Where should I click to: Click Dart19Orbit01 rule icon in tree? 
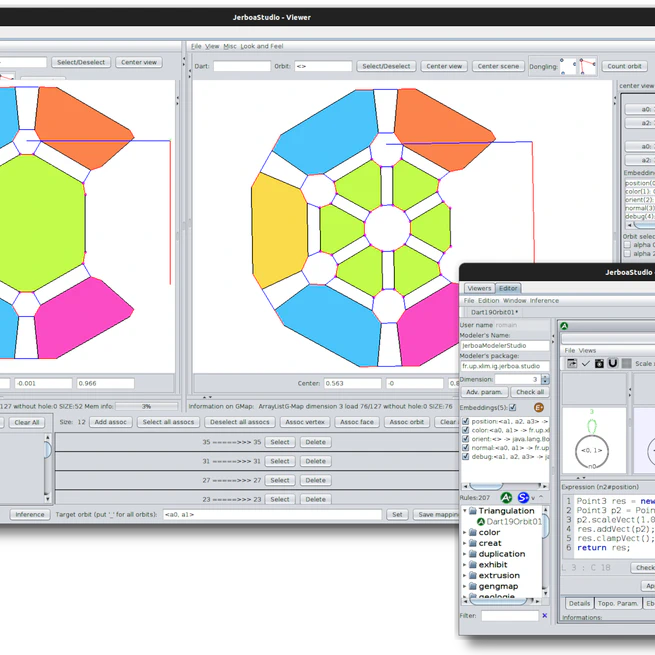(x=481, y=522)
